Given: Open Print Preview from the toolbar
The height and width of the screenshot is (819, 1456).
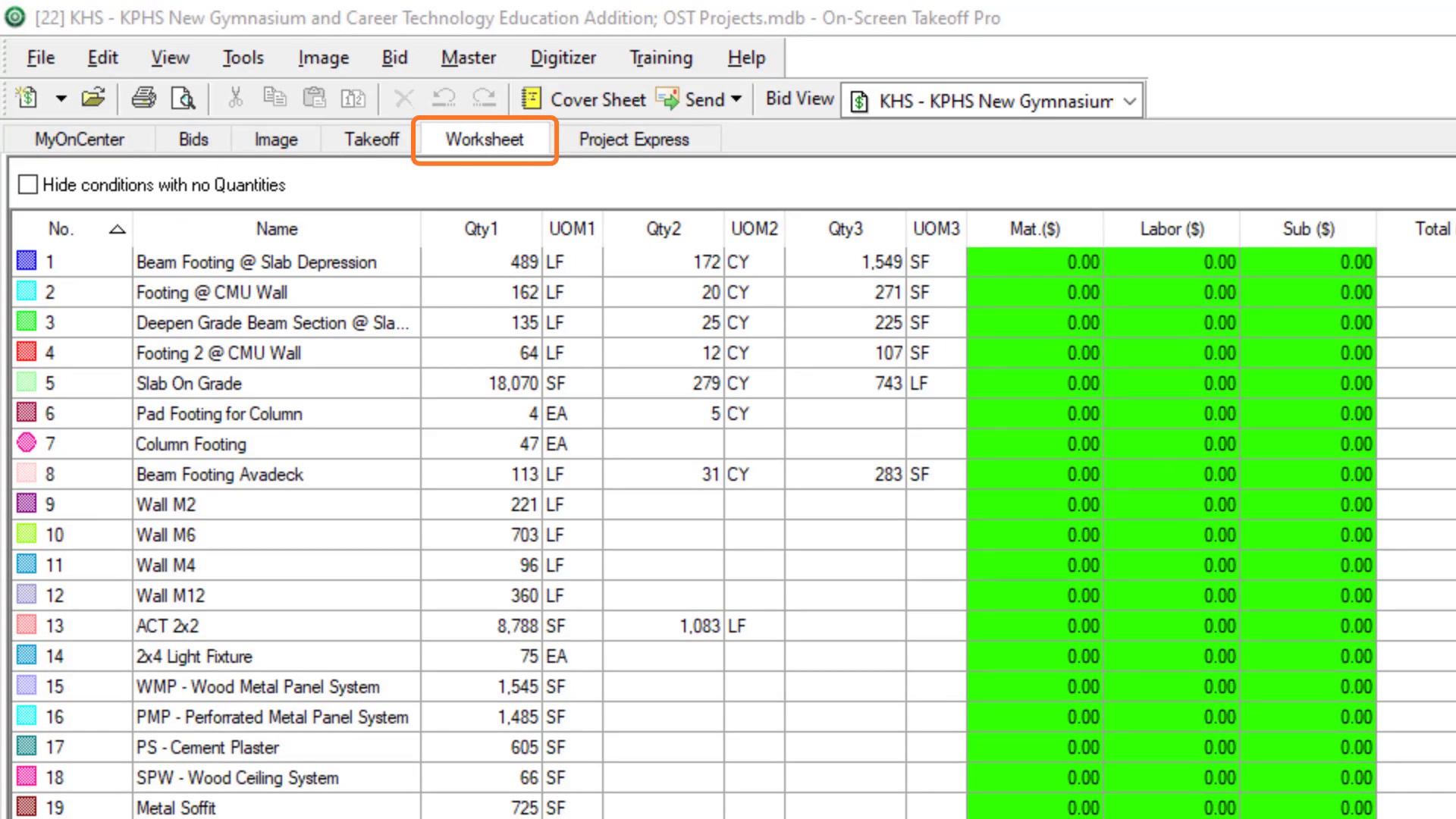Looking at the screenshot, I should point(183,98).
